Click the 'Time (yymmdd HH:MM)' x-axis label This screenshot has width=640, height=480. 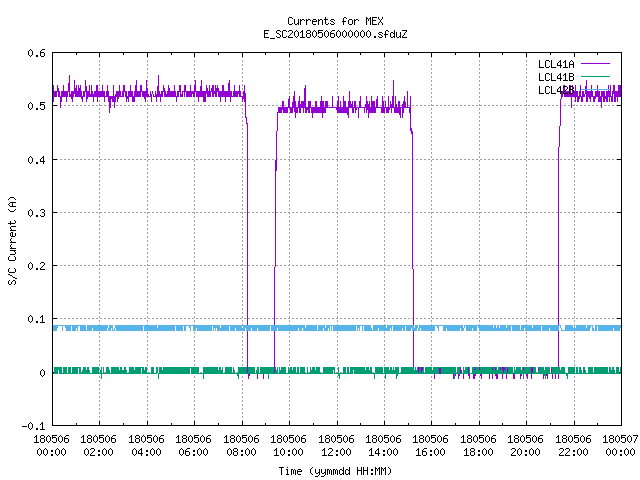(x=335, y=471)
